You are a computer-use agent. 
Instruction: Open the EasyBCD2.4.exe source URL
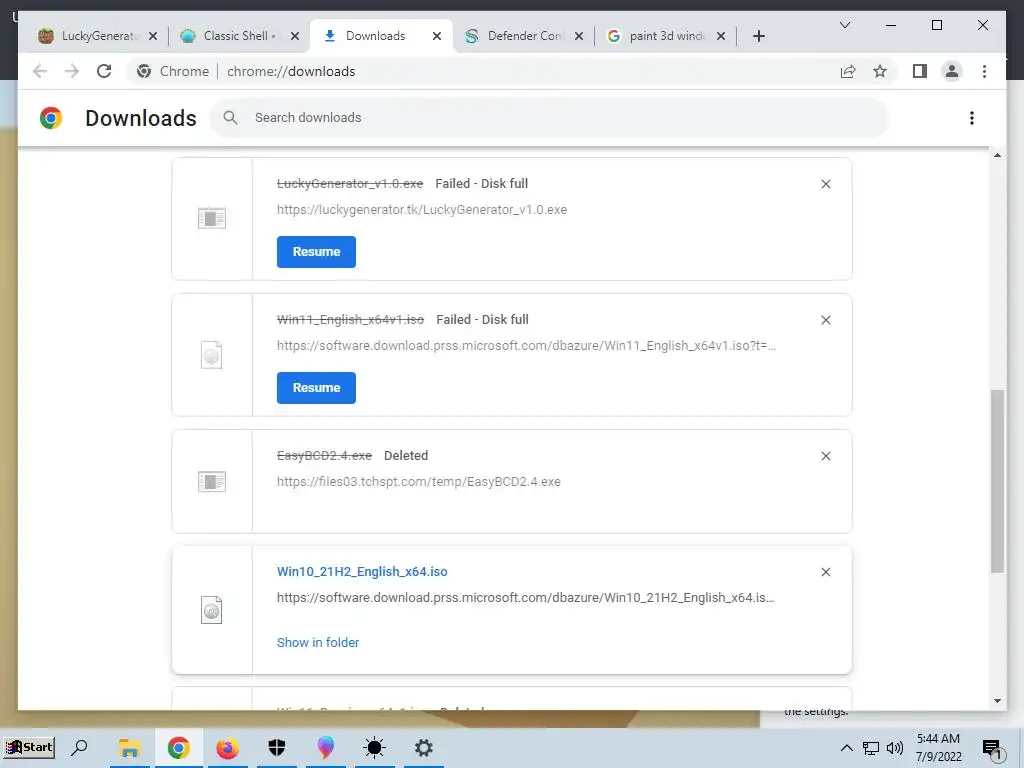tap(419, 482)
